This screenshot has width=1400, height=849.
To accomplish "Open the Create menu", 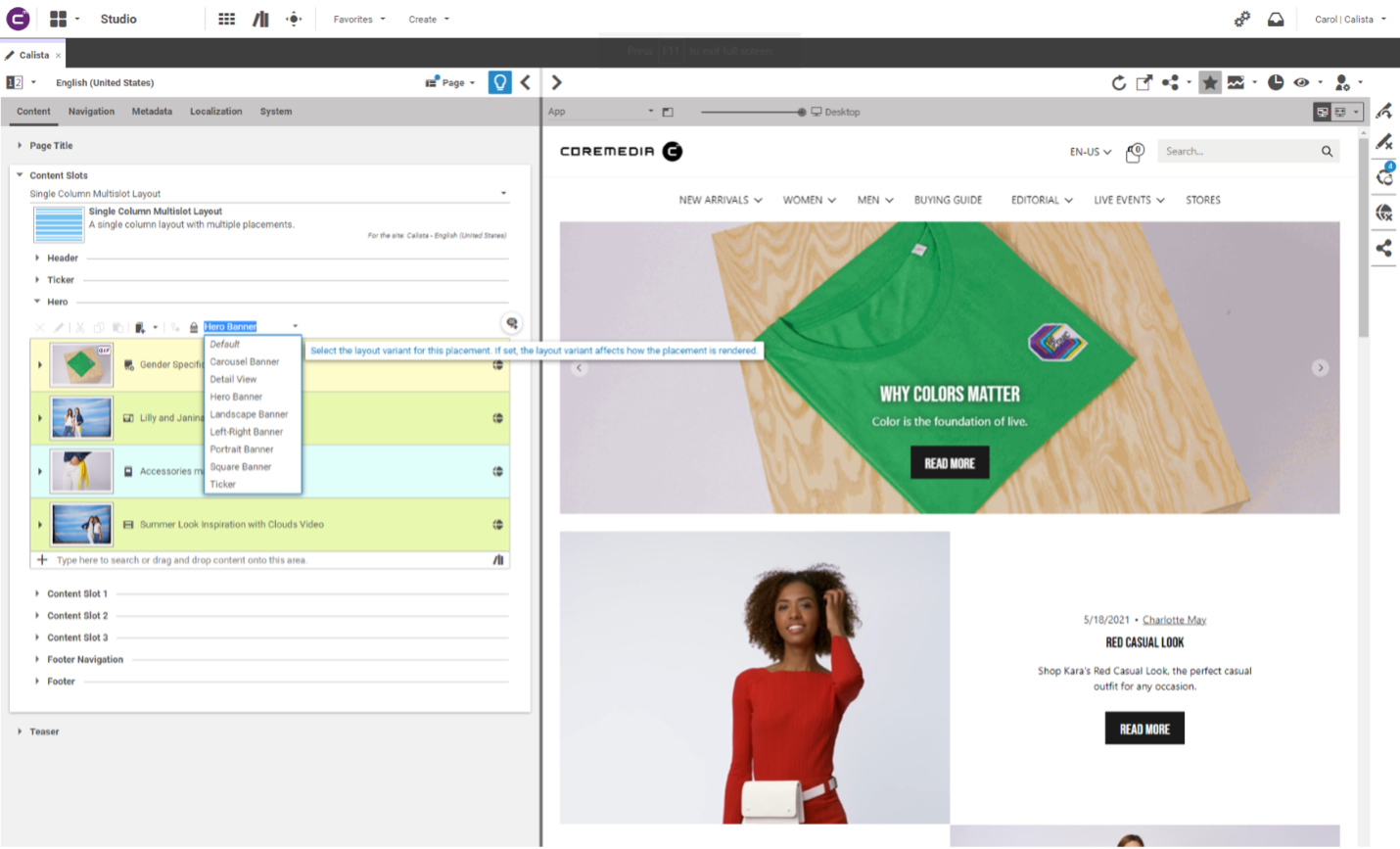I will tap(429, 20).
